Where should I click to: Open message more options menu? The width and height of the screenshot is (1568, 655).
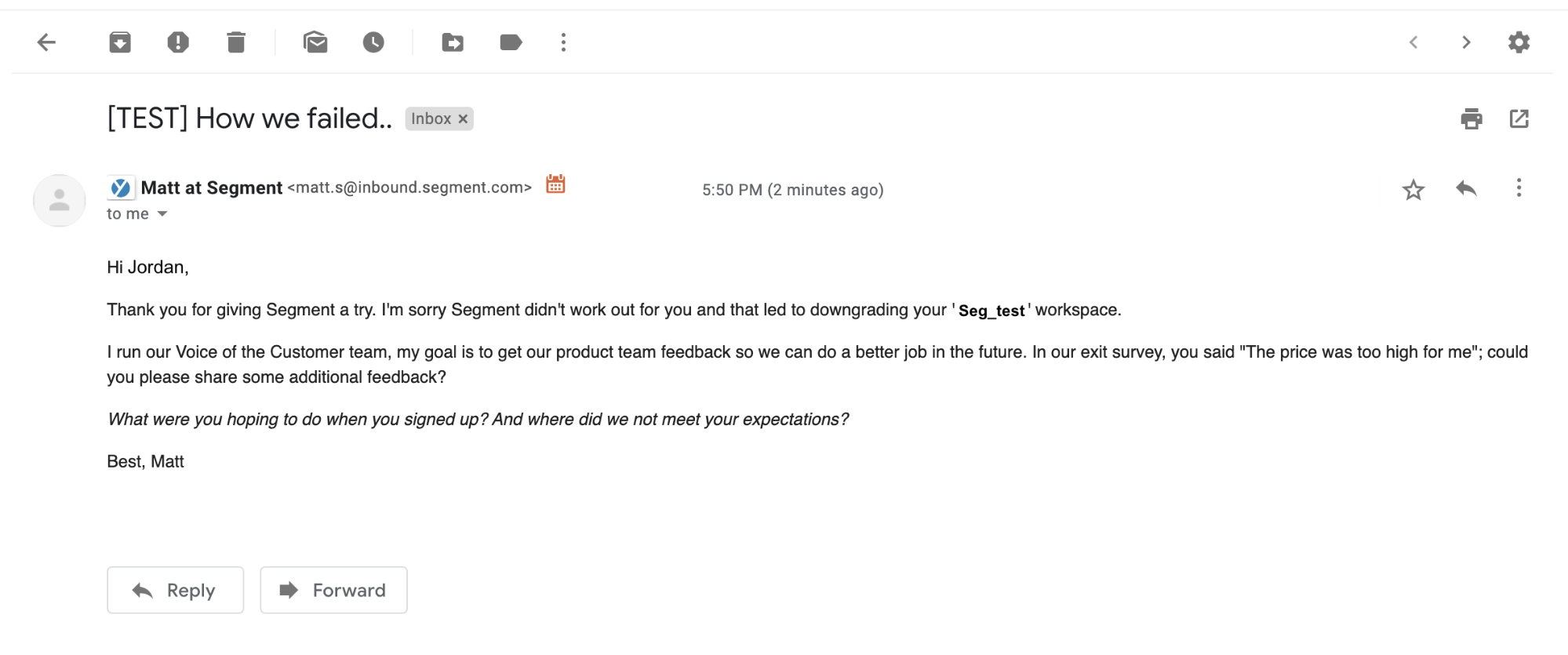(x=1519, y=188)
